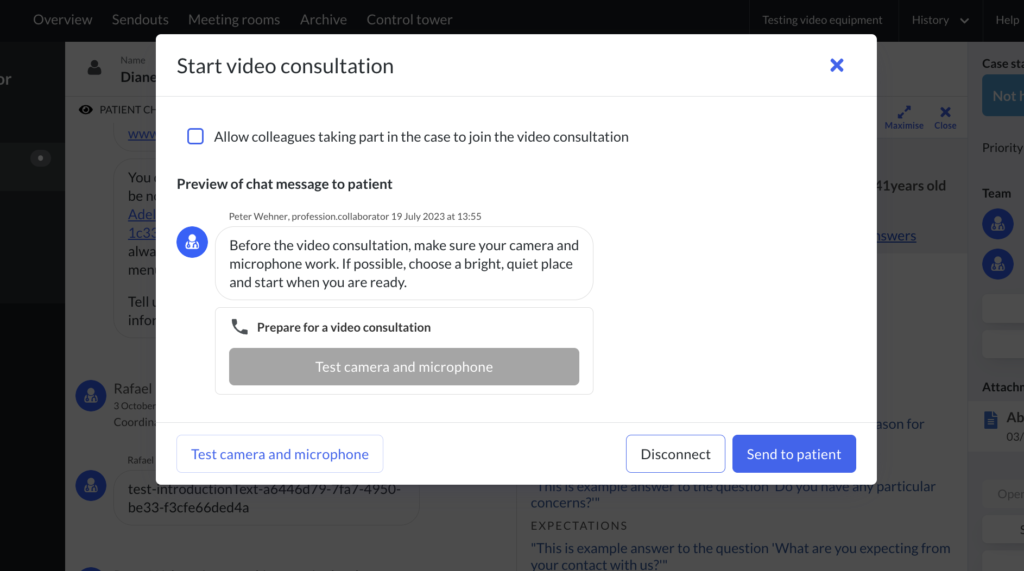Click Rafael's avatar in the chat

pyautogui.click(x=91, y=396)
